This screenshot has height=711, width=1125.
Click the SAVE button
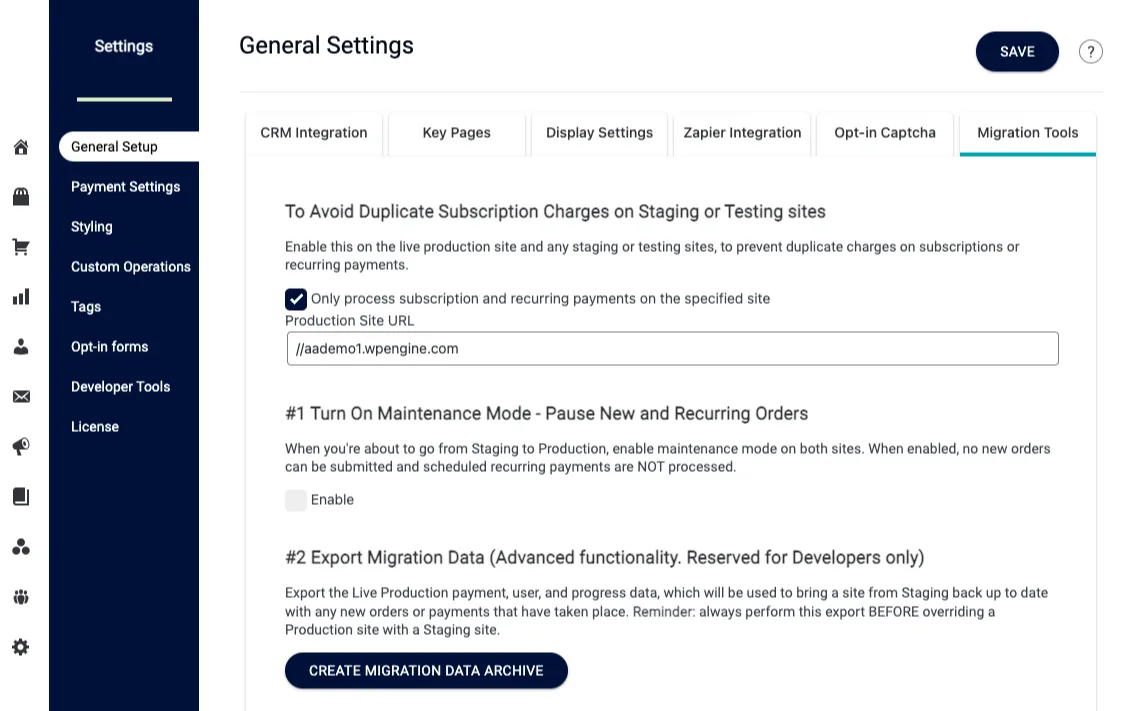click(x=1017, y=51)
